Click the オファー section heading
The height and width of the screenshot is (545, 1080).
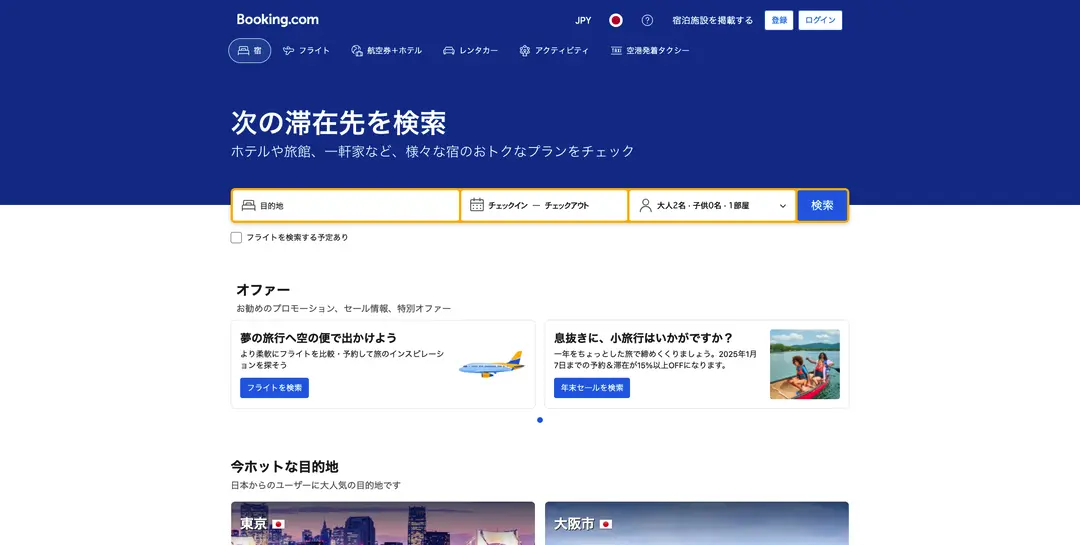pos(263,289)
